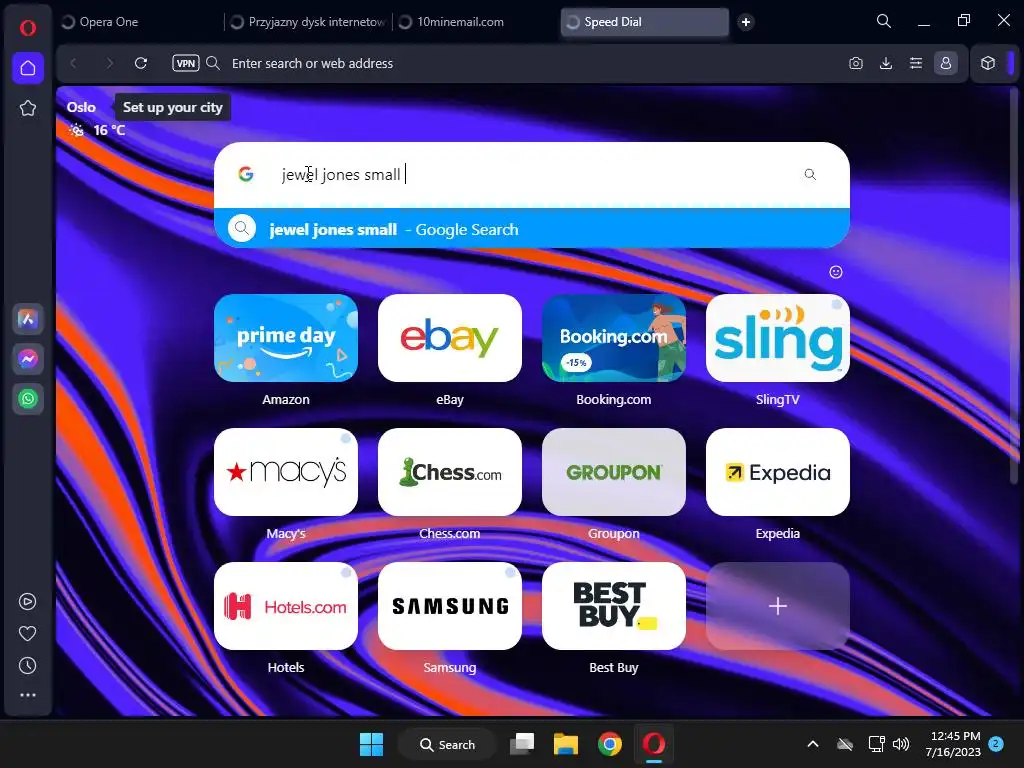Image resolution: width=1024 pixels, height=768 pixels.
Task: Open the Groupon speed dial tile
Action: click(x=614, y=472)
